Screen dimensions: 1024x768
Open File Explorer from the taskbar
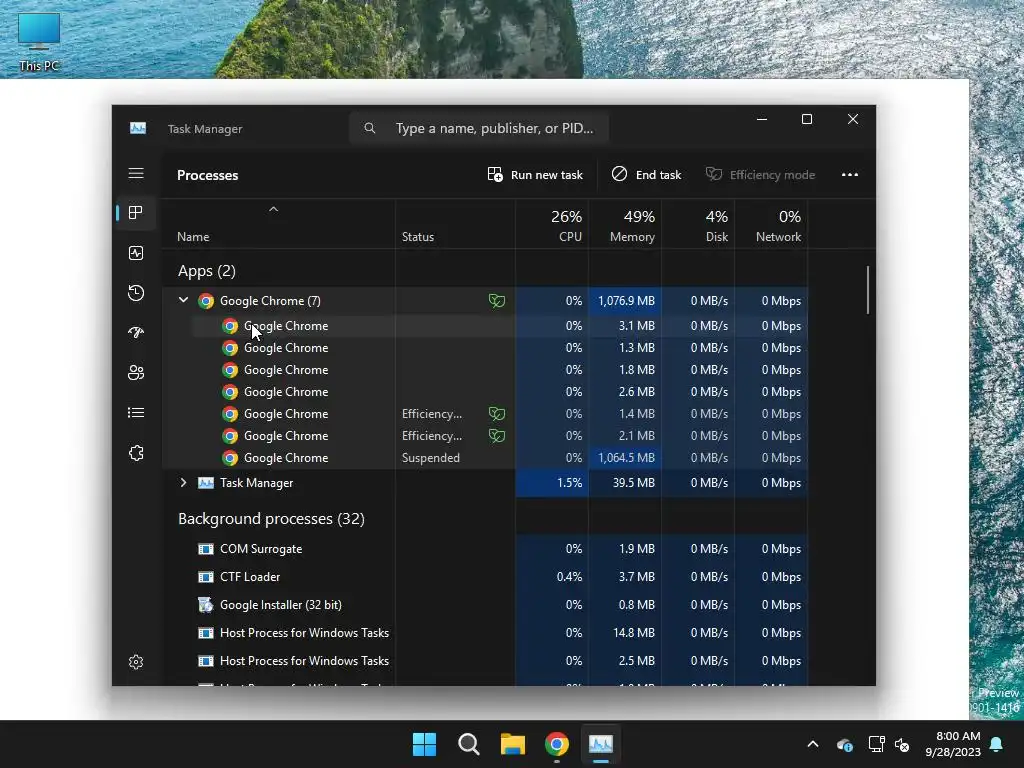(513, 744)
